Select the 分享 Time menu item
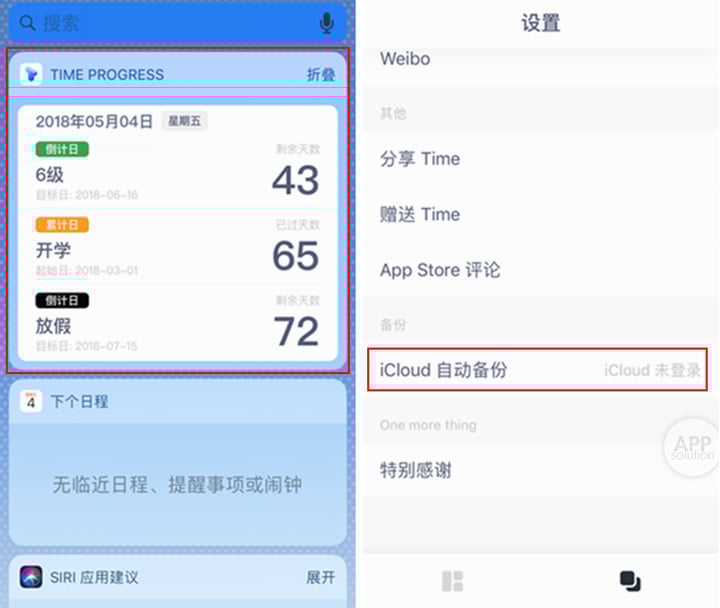The width and height of the screenshot is (720, 608). [541, 159]
